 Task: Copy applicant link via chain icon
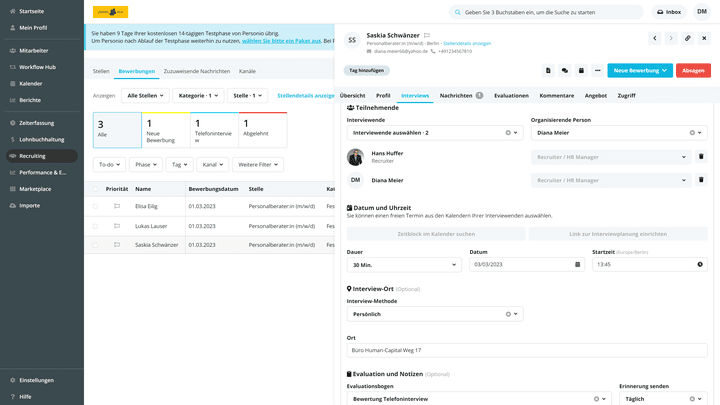(x=687, y=38)
